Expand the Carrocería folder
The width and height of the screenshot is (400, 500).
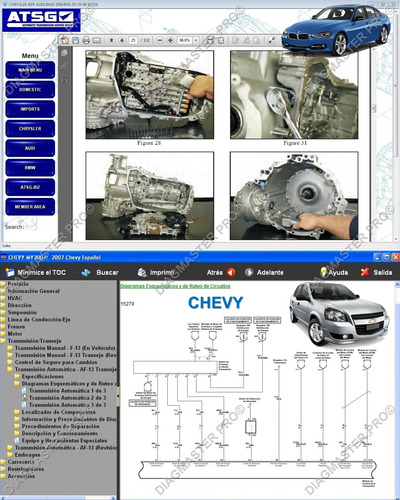[18, 462]
